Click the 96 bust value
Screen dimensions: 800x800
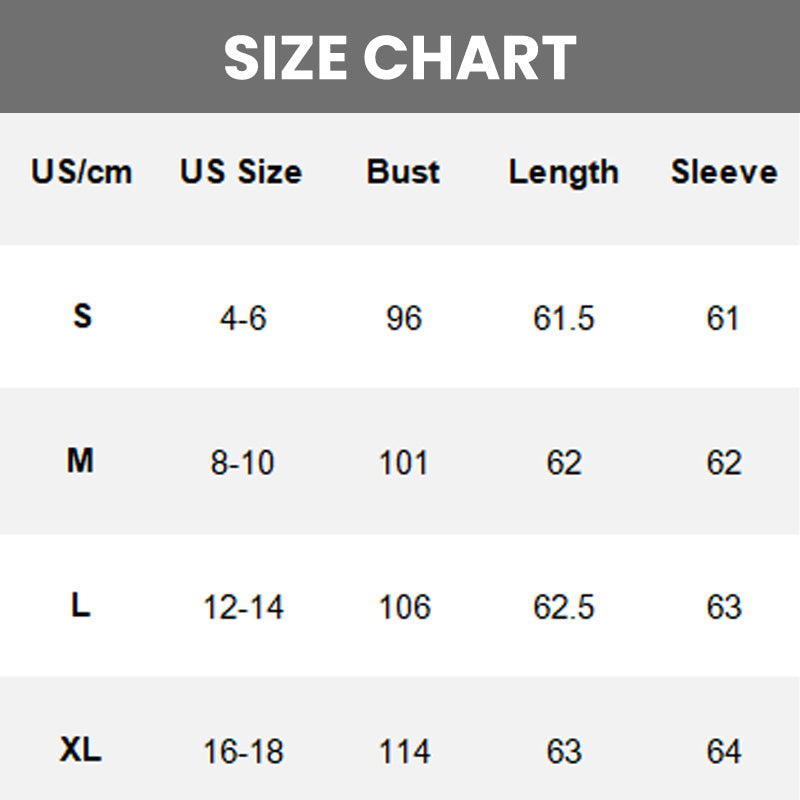pos(403,319)
